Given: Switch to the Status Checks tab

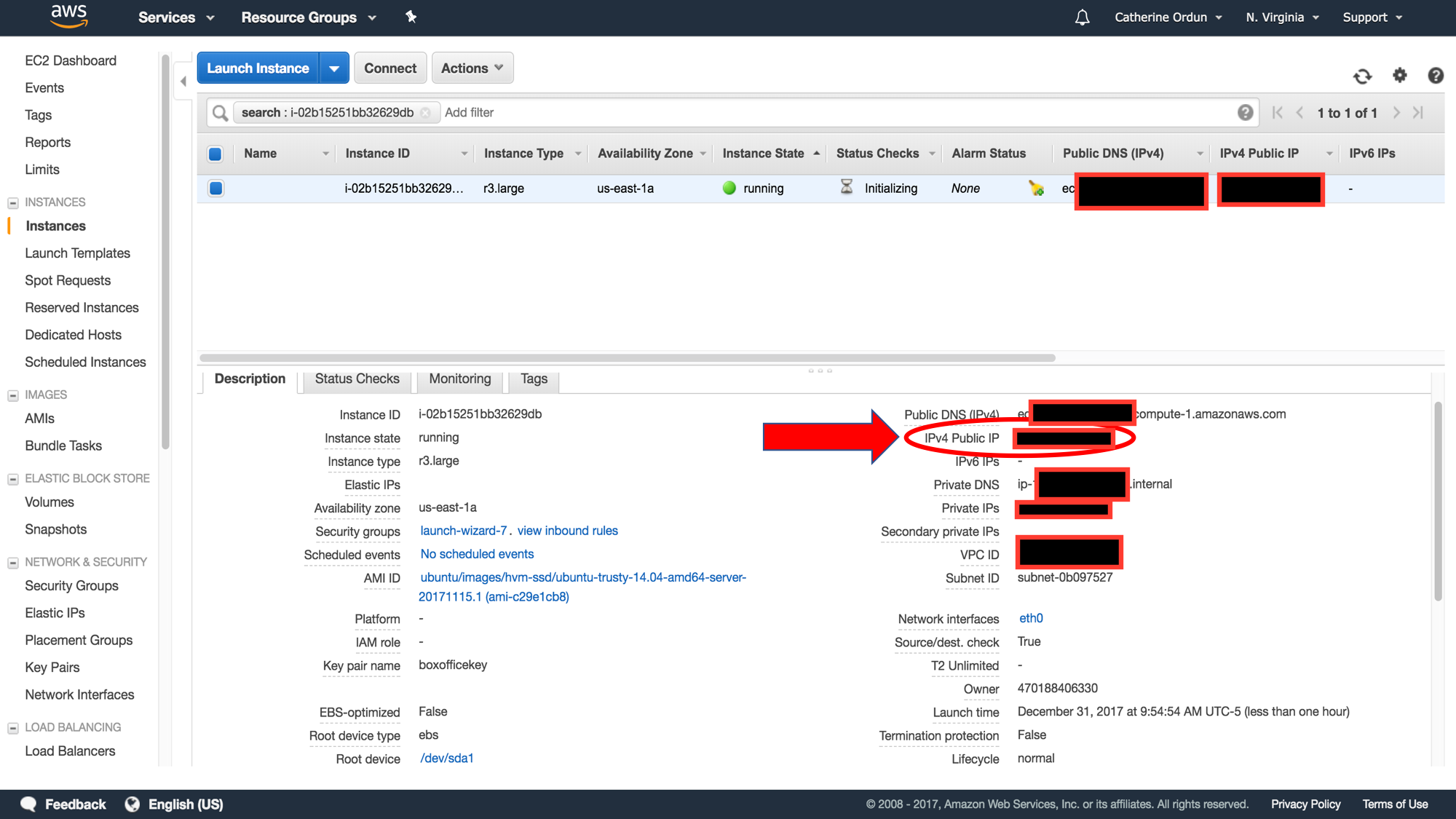Looking at the screenshot, I should 357,379.
